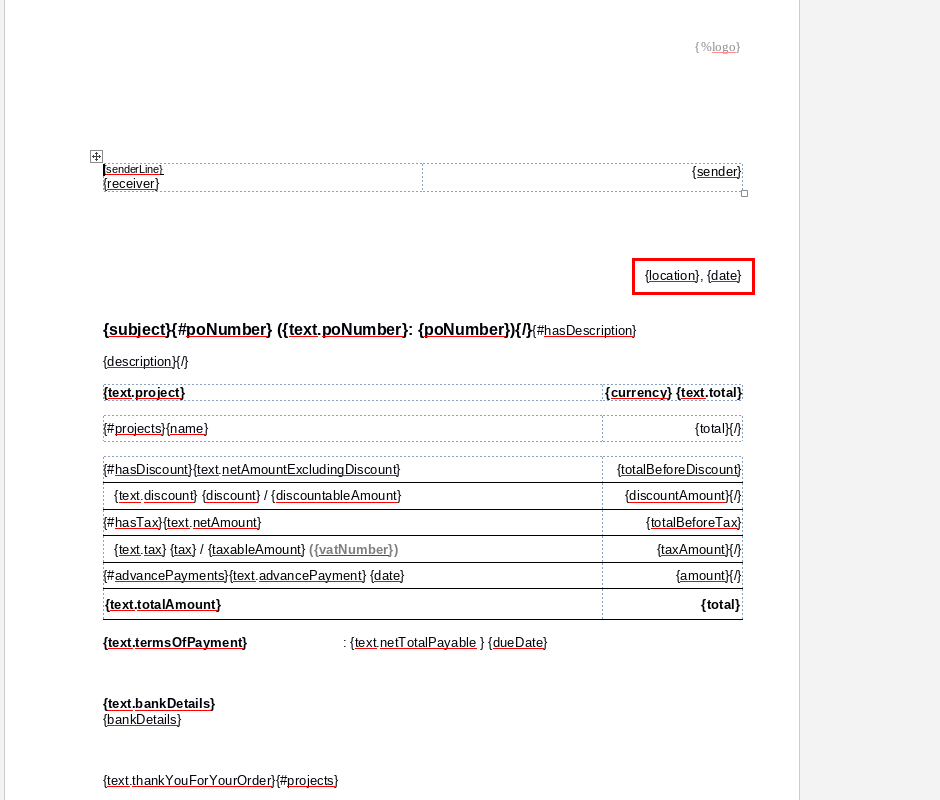Click the table move handle icon
940x800 pixels.
pyautogui.click(x=97, y=157)
